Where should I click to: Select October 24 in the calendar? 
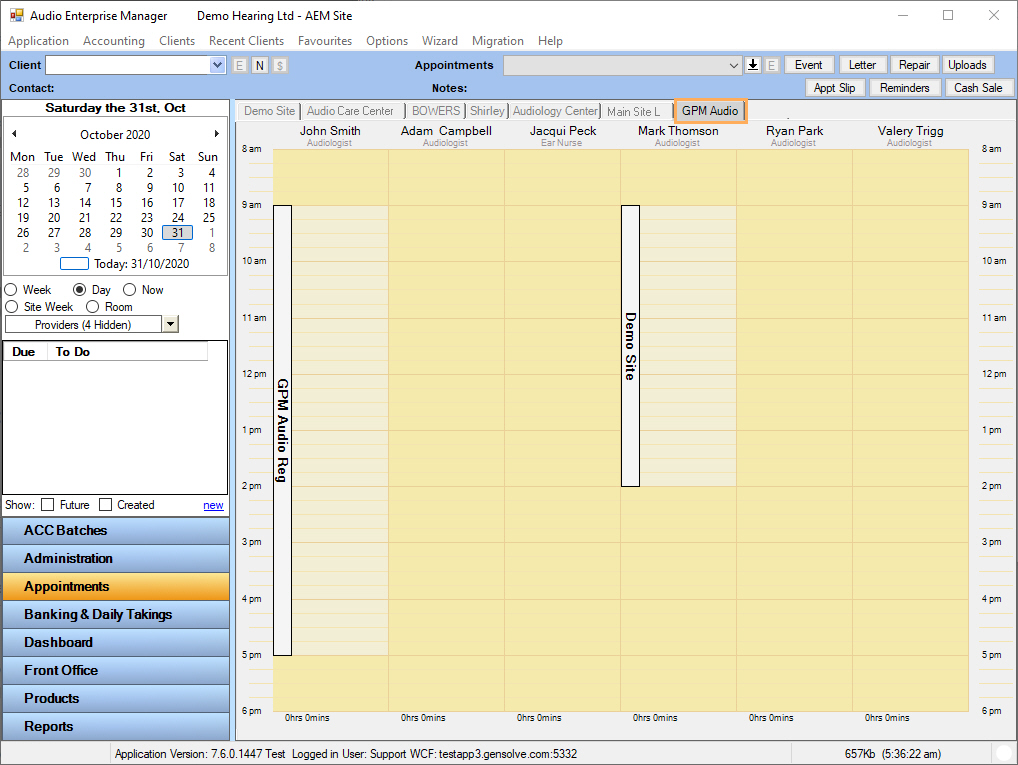point(178,218)
